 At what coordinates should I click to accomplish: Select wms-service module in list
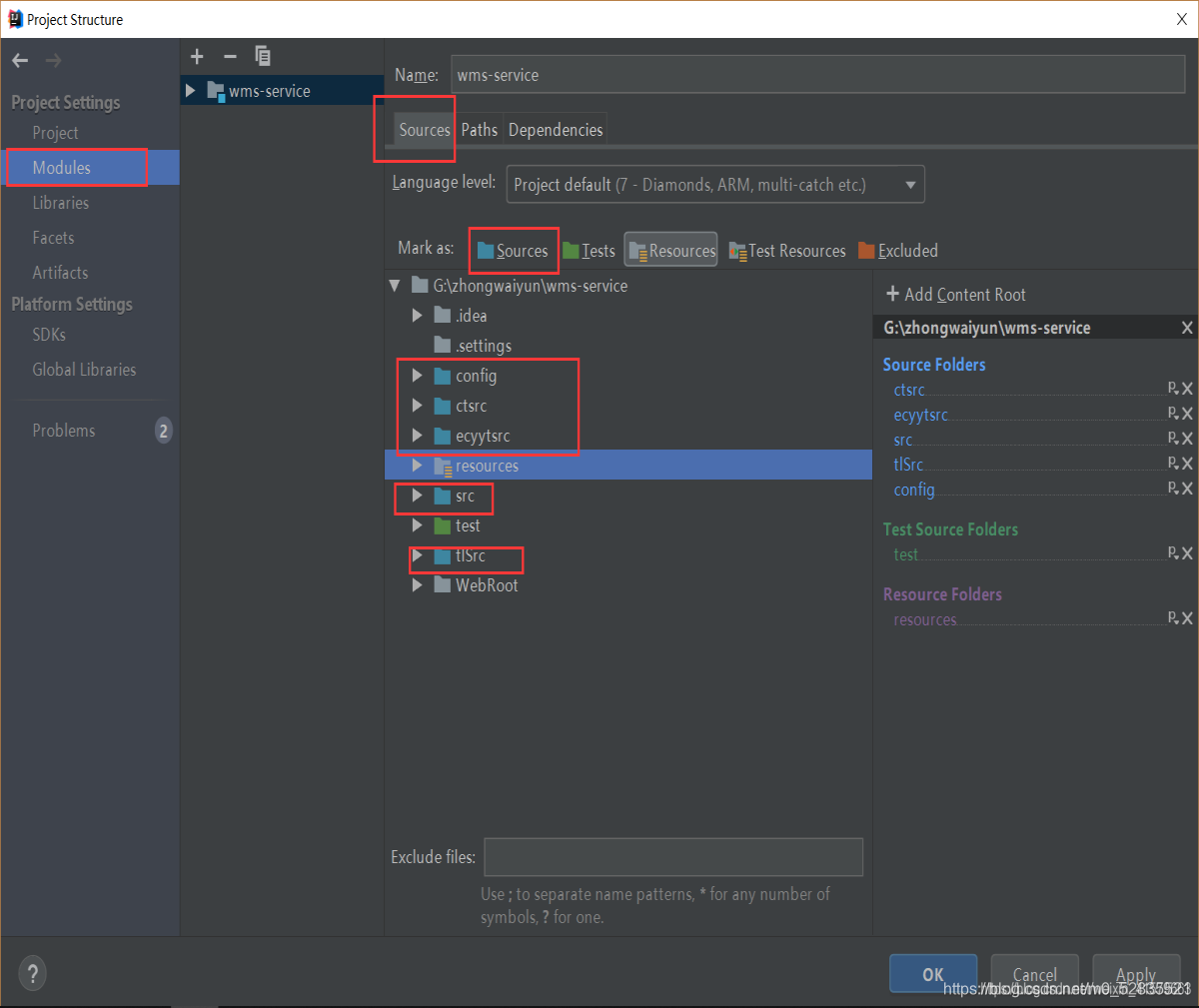click(282, 91)
